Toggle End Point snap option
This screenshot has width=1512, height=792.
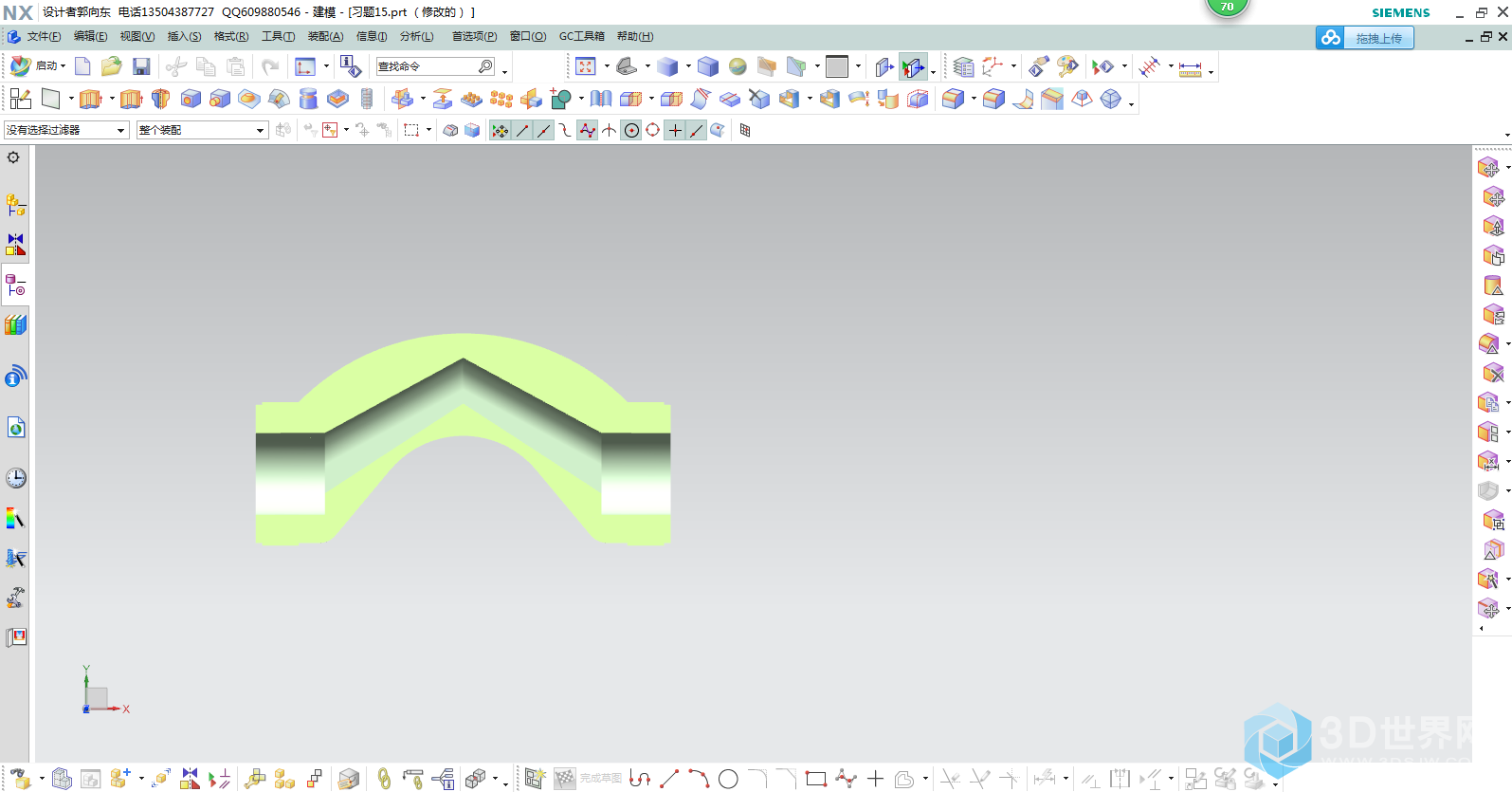522,130
